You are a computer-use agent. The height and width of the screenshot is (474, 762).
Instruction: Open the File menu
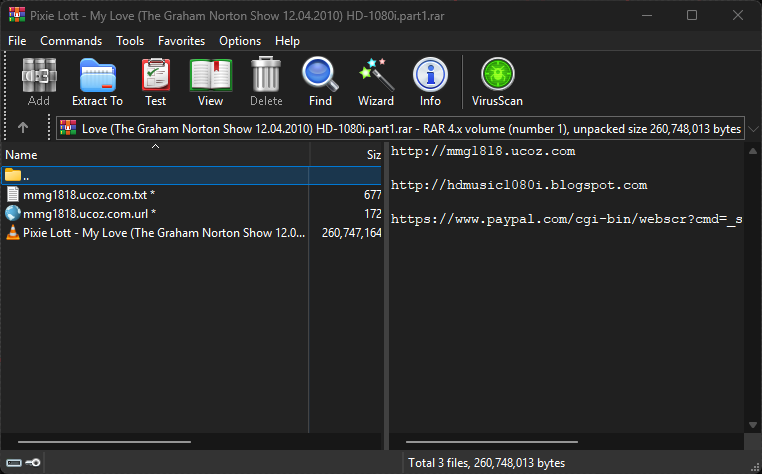coord(17,41)
